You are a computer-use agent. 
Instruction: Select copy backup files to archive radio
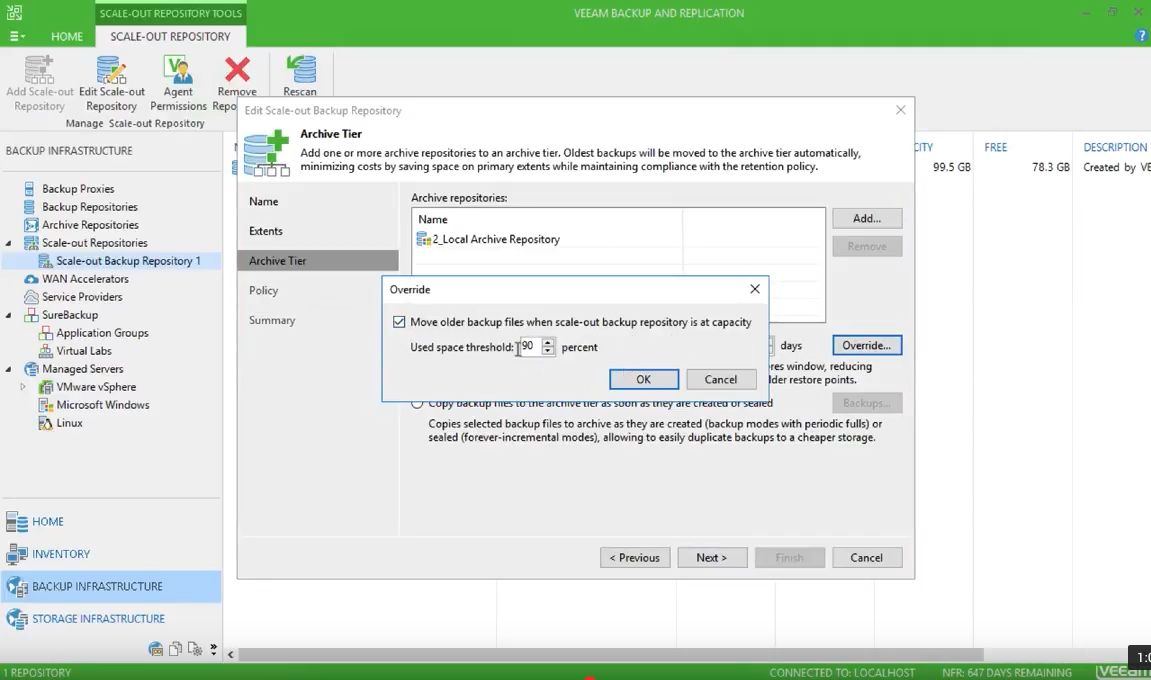click(x=417, y=403)
